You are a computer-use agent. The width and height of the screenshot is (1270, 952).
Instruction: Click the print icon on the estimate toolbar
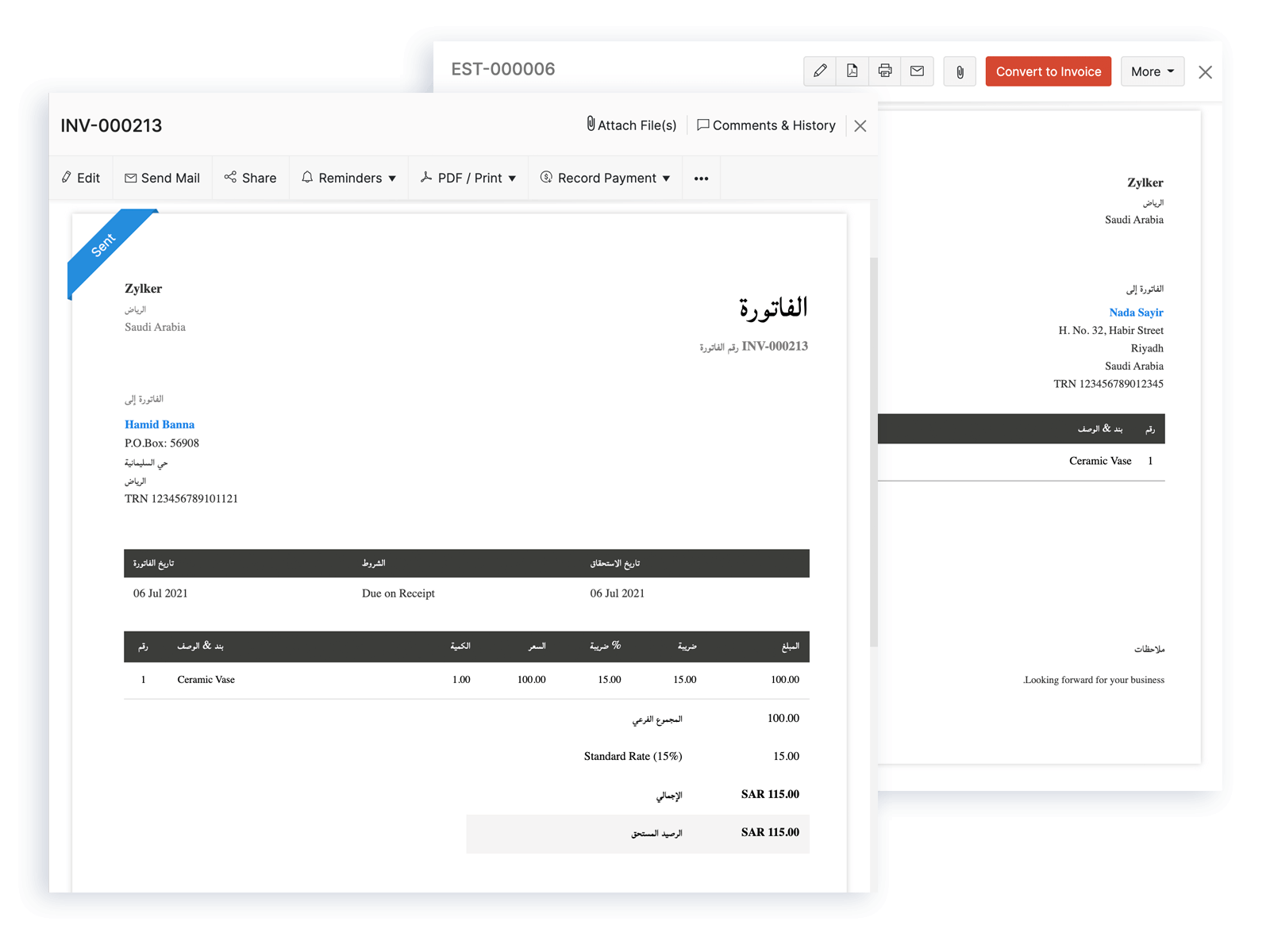[x=885, y=71]
